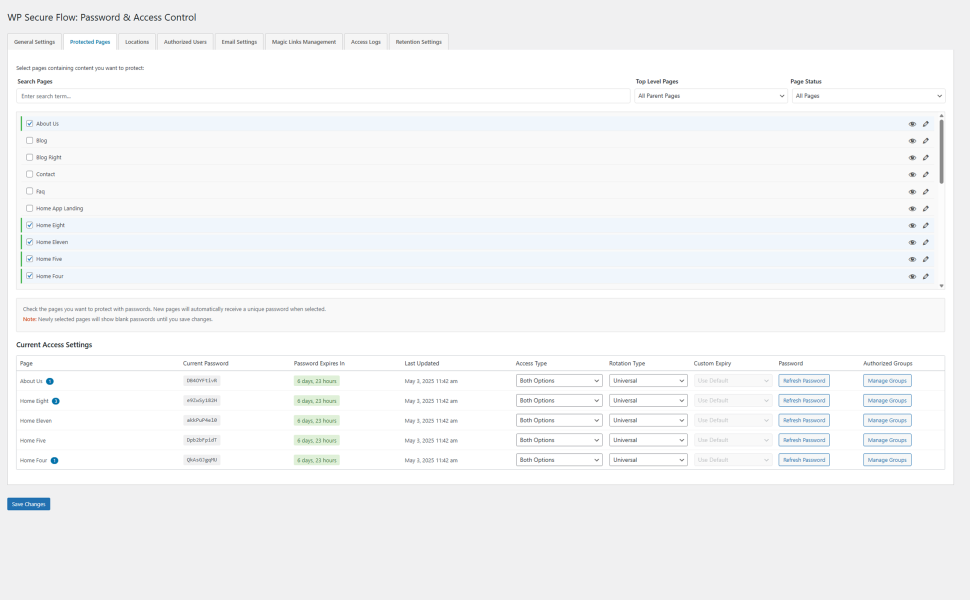
Task: Check the Blog page checkbox
Action: coord(29,140)
